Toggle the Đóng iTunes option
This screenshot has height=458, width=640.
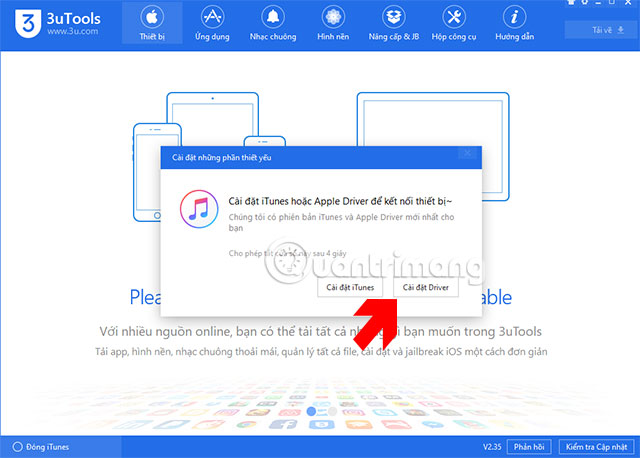41,447
